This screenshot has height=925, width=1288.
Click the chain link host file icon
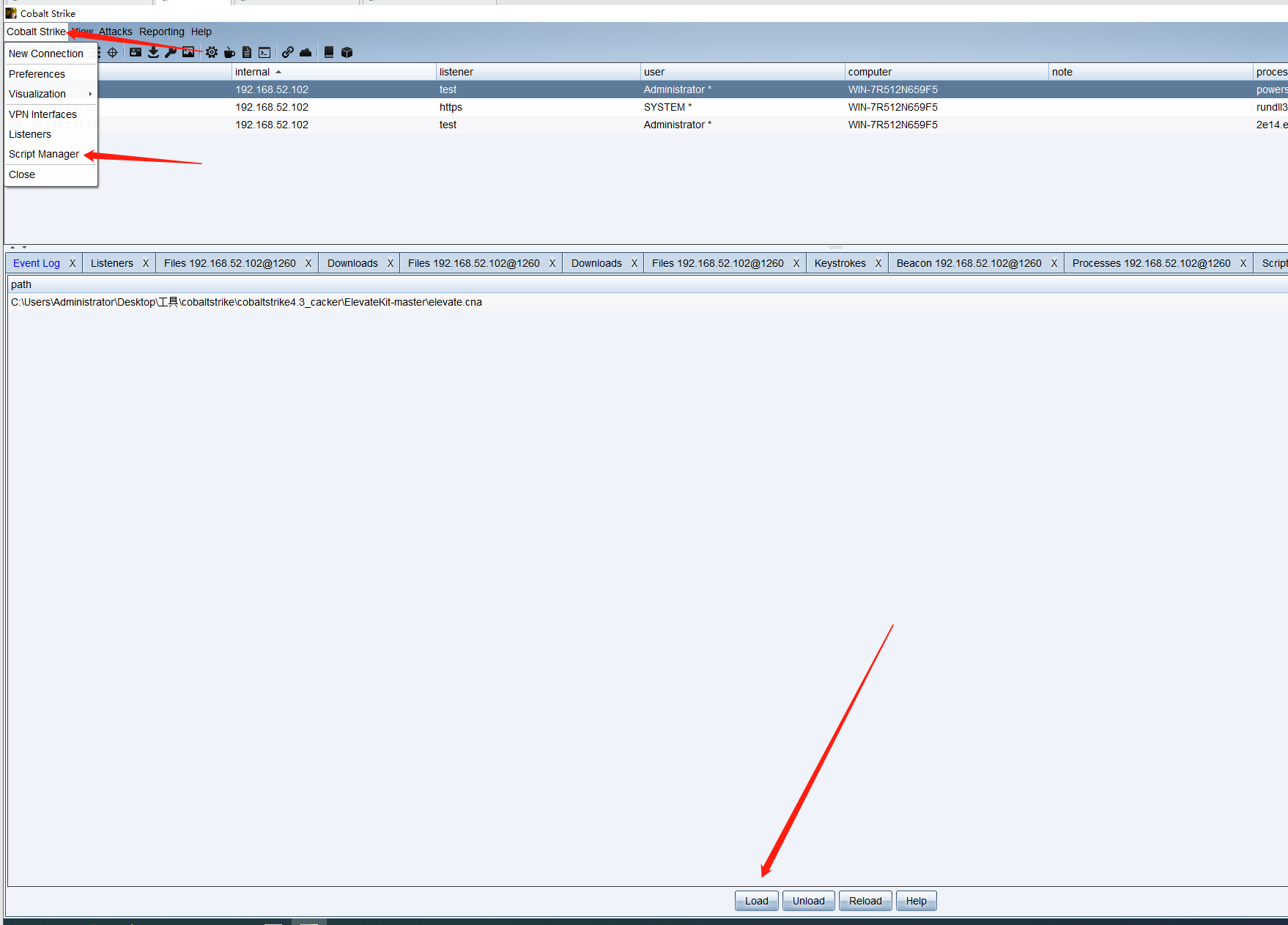pyautogui.click(x=288, y=52)
